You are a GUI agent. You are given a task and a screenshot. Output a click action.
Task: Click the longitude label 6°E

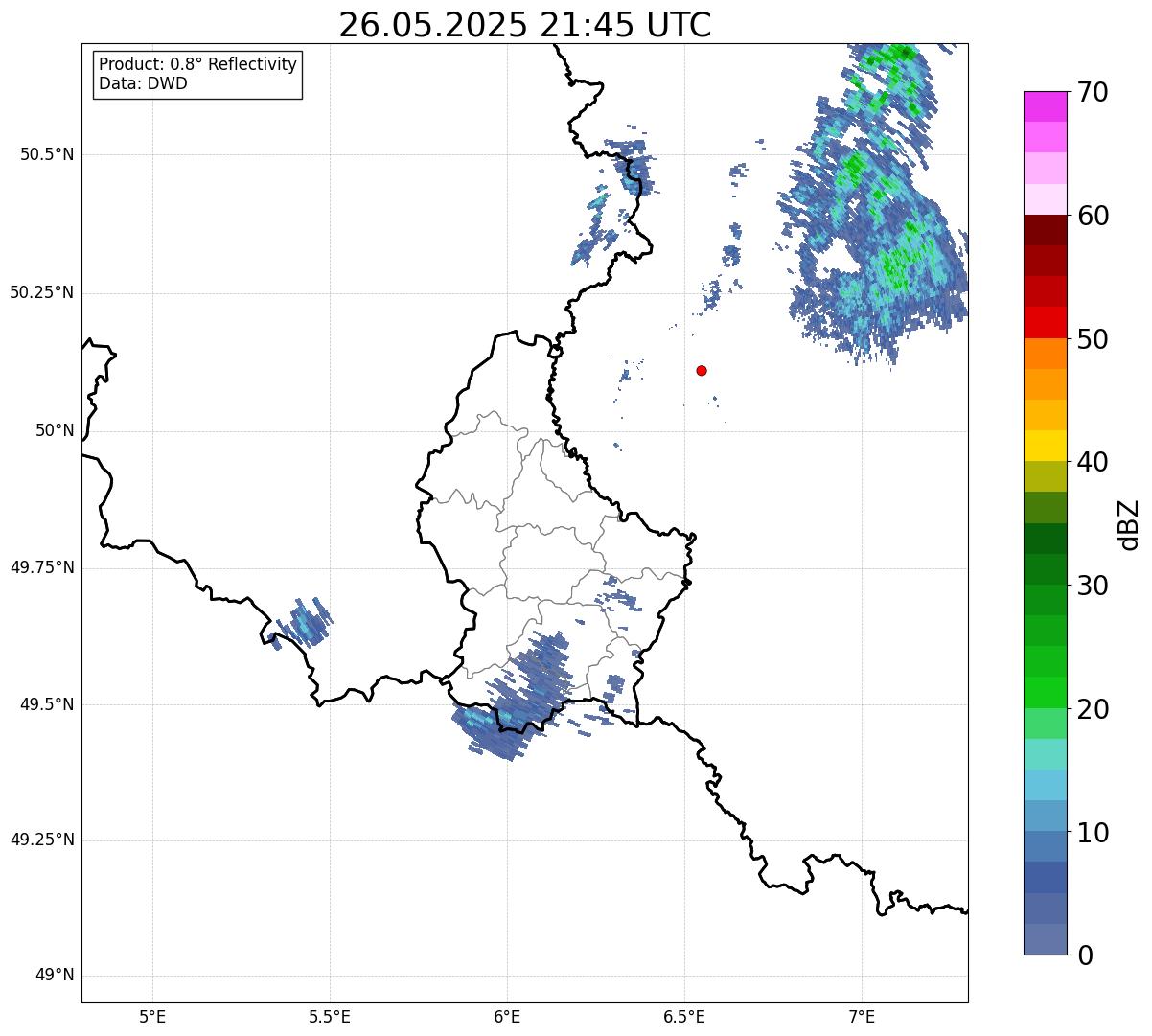coord(507,1016)
